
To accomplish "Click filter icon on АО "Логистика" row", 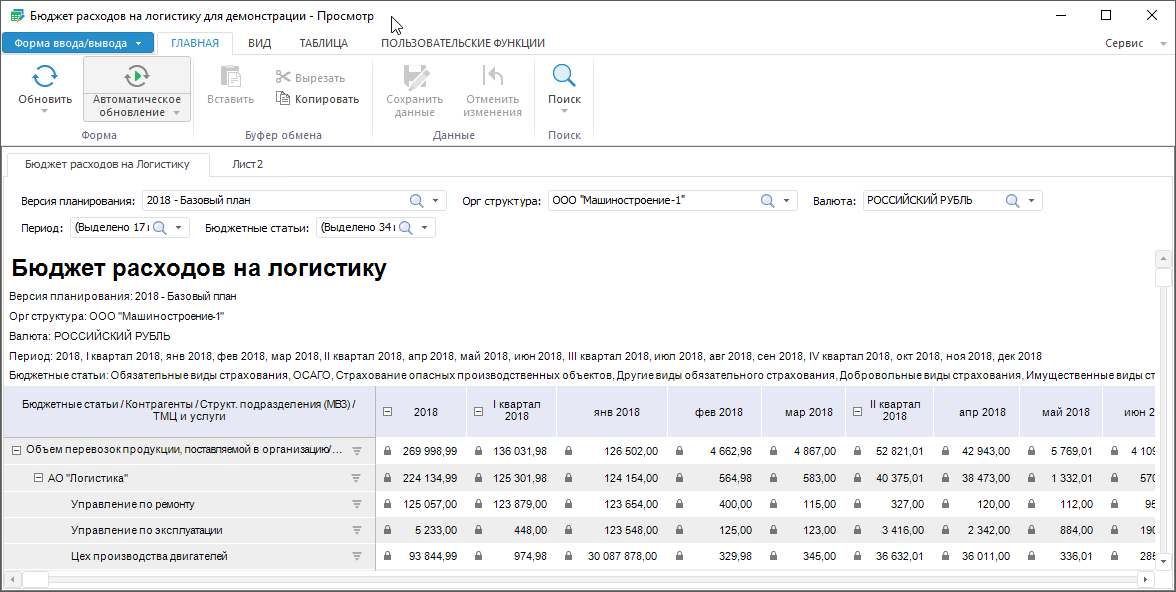I will click(x=356, y=478).
